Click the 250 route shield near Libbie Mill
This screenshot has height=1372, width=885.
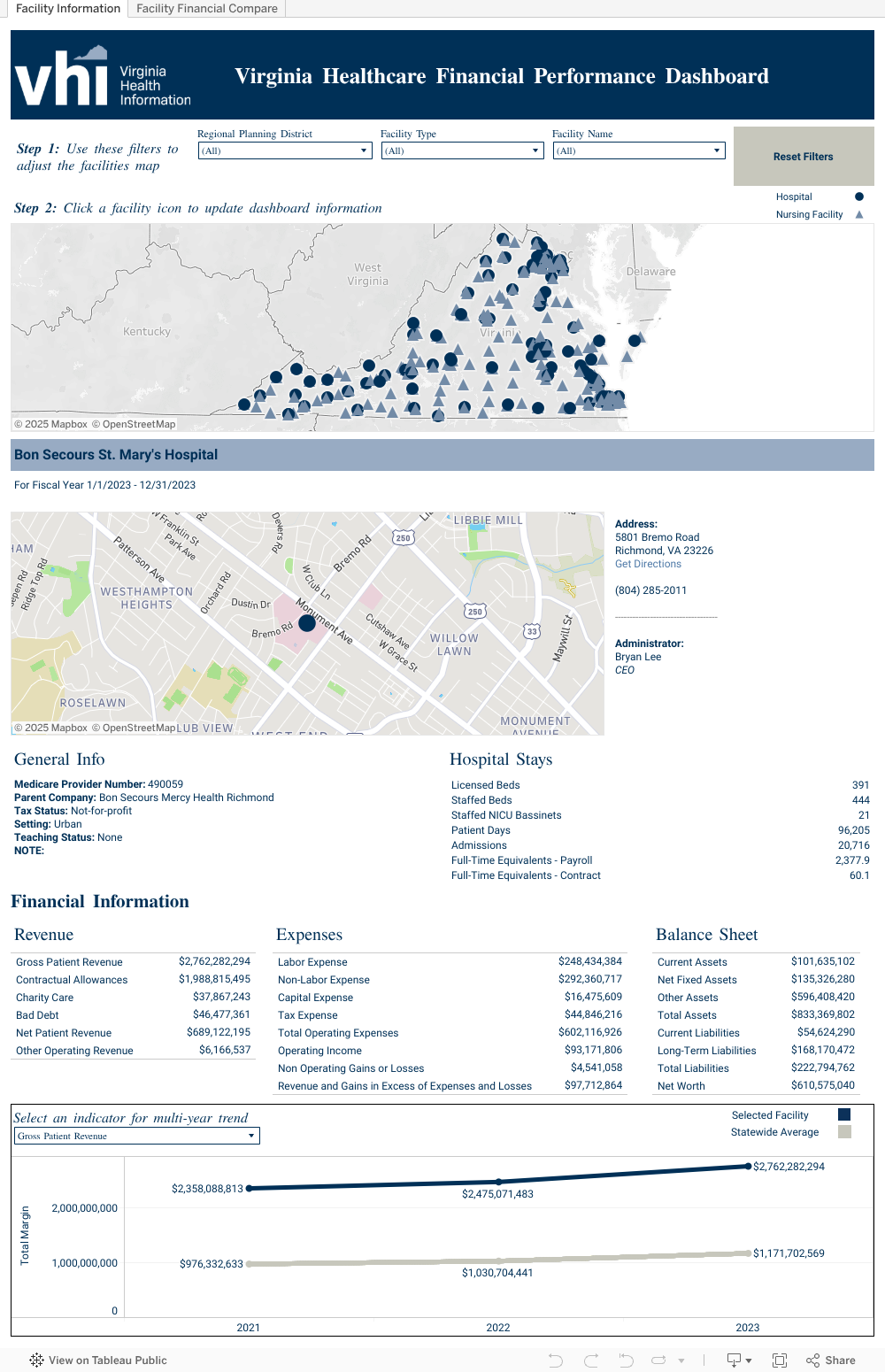coord(404,537)
